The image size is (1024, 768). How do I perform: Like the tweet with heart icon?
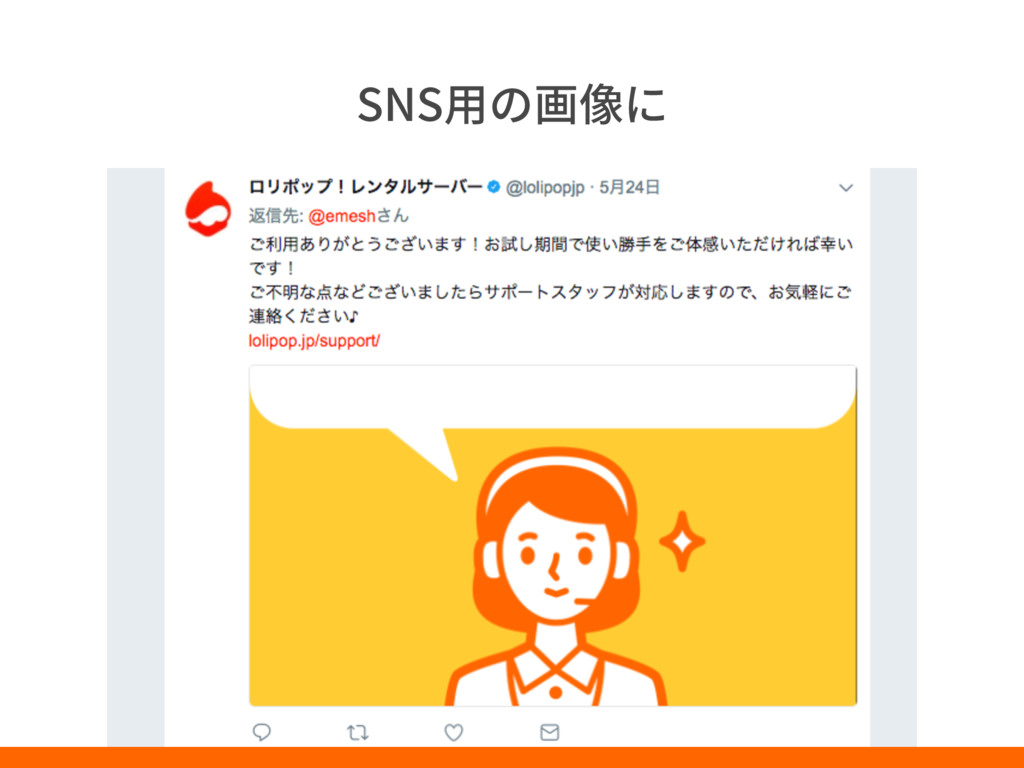453,732
